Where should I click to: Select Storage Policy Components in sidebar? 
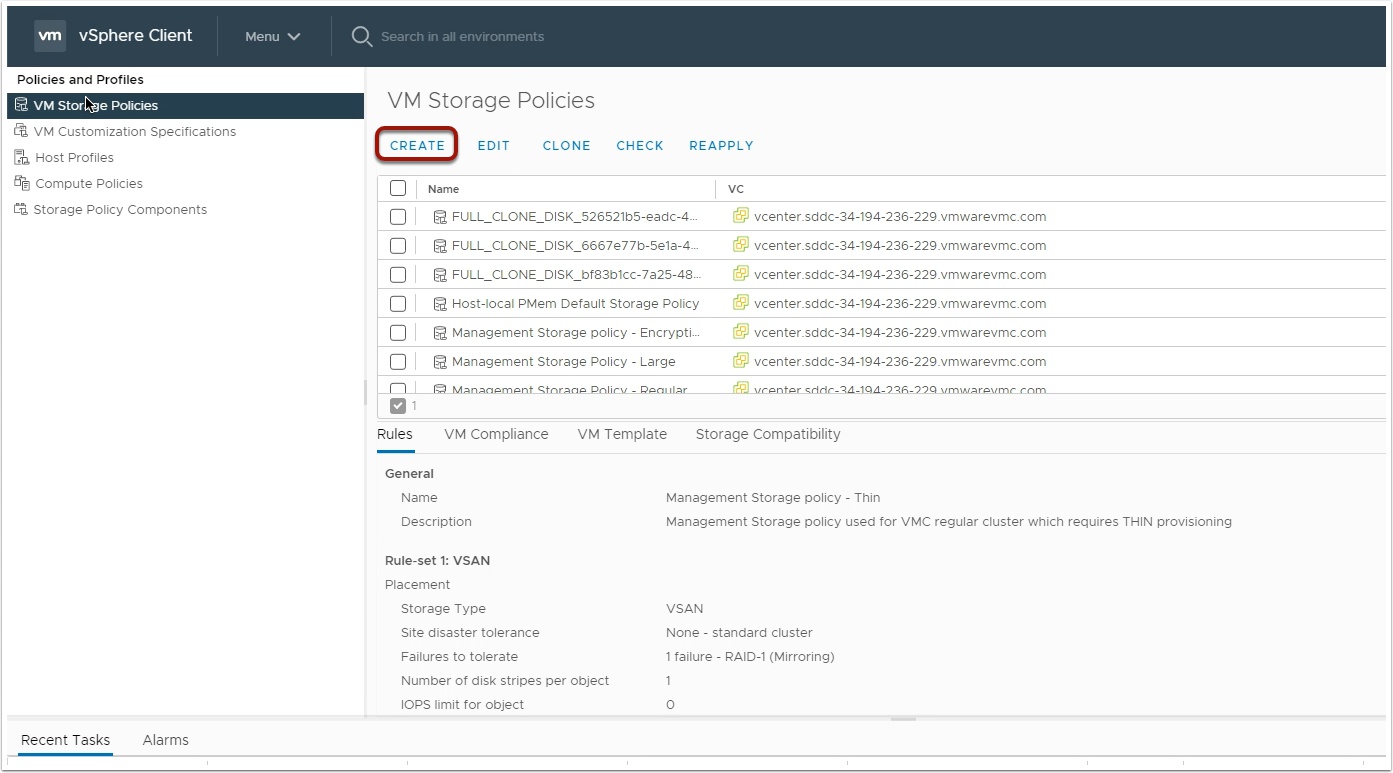(120, 209)
